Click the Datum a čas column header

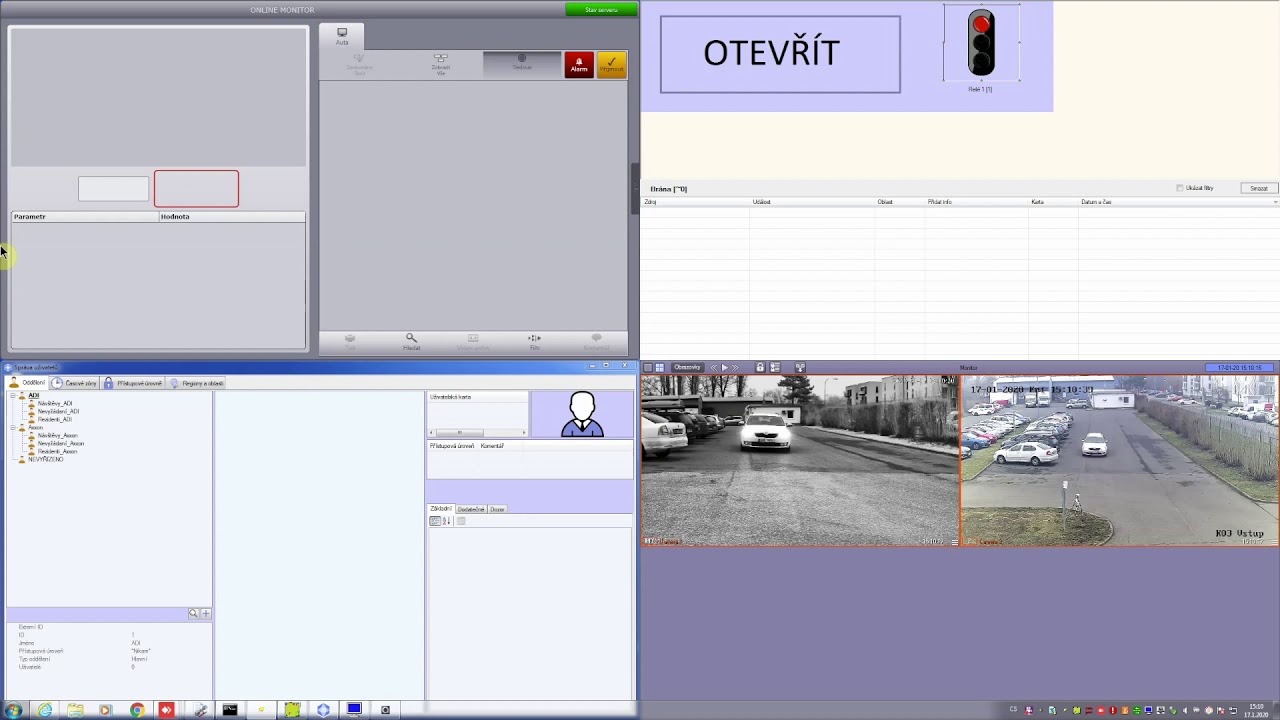1178,202
